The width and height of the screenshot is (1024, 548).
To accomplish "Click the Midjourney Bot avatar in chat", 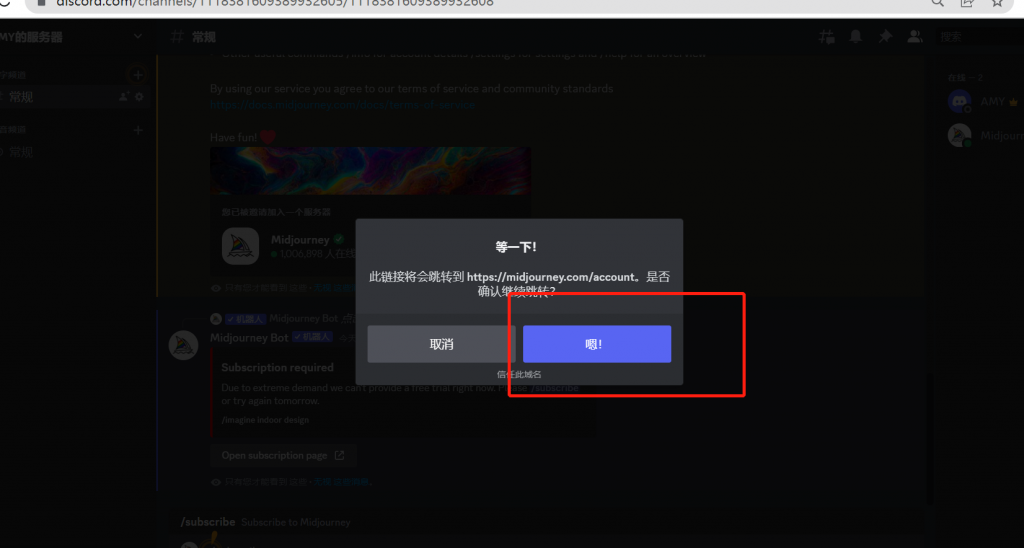I will coord(184,345).
